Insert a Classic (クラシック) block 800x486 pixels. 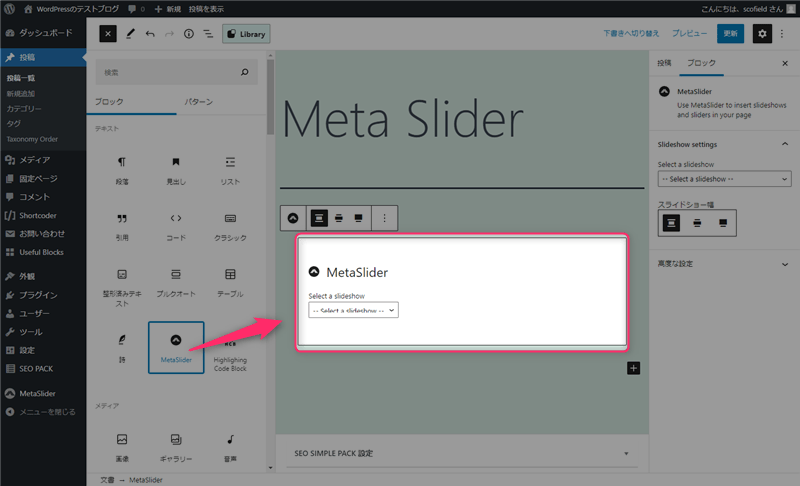230,227
